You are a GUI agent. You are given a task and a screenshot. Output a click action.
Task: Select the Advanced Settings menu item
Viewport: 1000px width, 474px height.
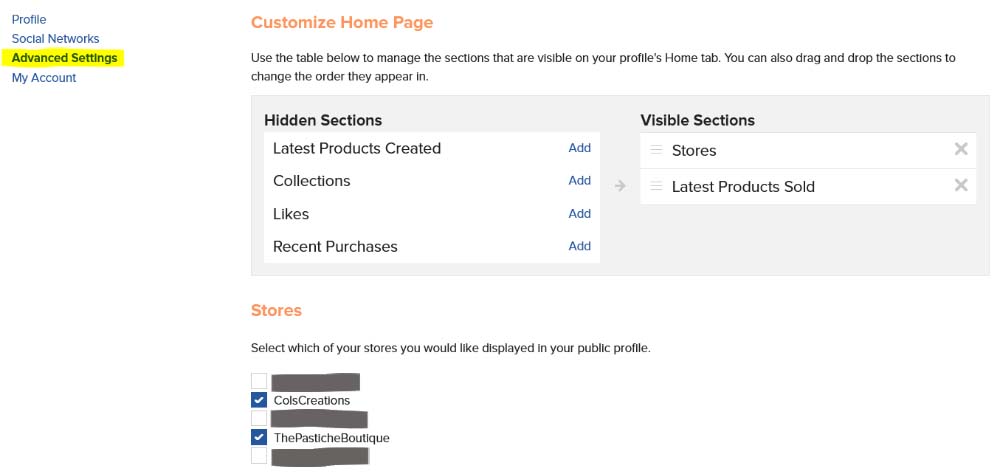coord(64,58)
